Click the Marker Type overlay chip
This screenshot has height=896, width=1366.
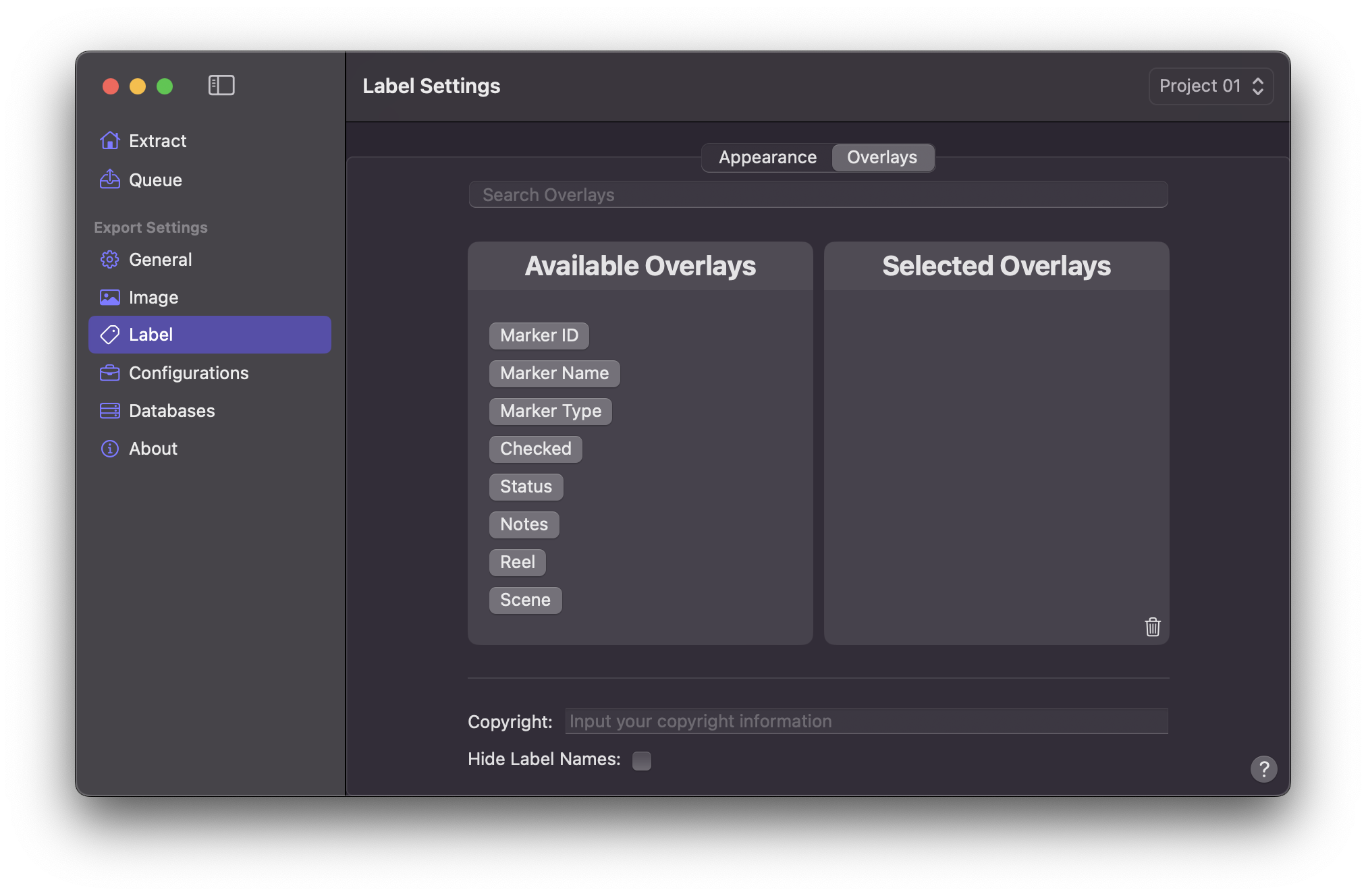coord(551,411)
